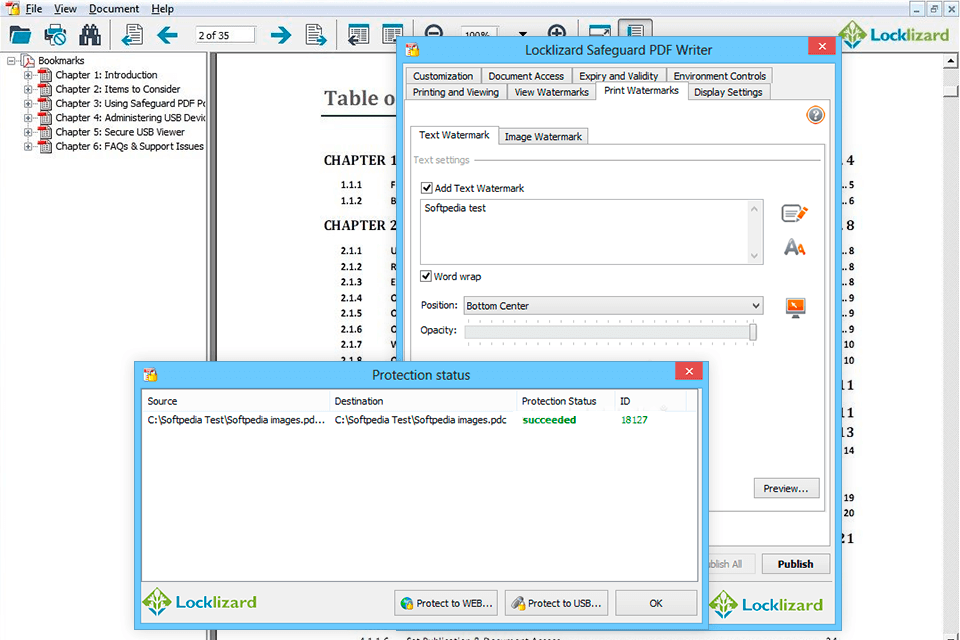Click in the watermark text box with Softpedia test

pyautogui.click(x=584, y=232)
